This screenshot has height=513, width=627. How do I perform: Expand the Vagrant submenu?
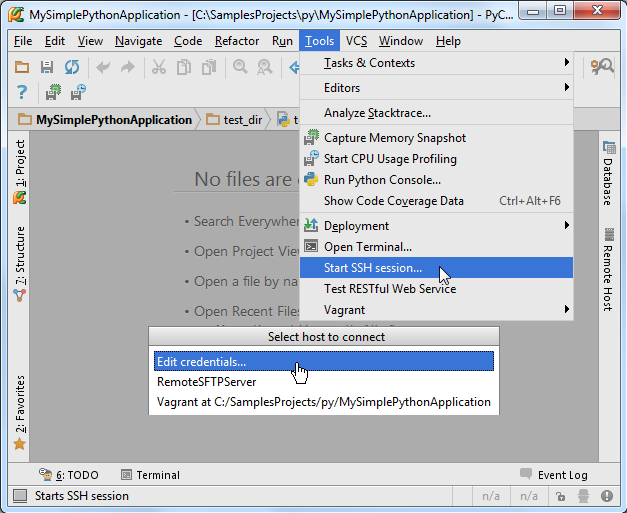[436, 310]
